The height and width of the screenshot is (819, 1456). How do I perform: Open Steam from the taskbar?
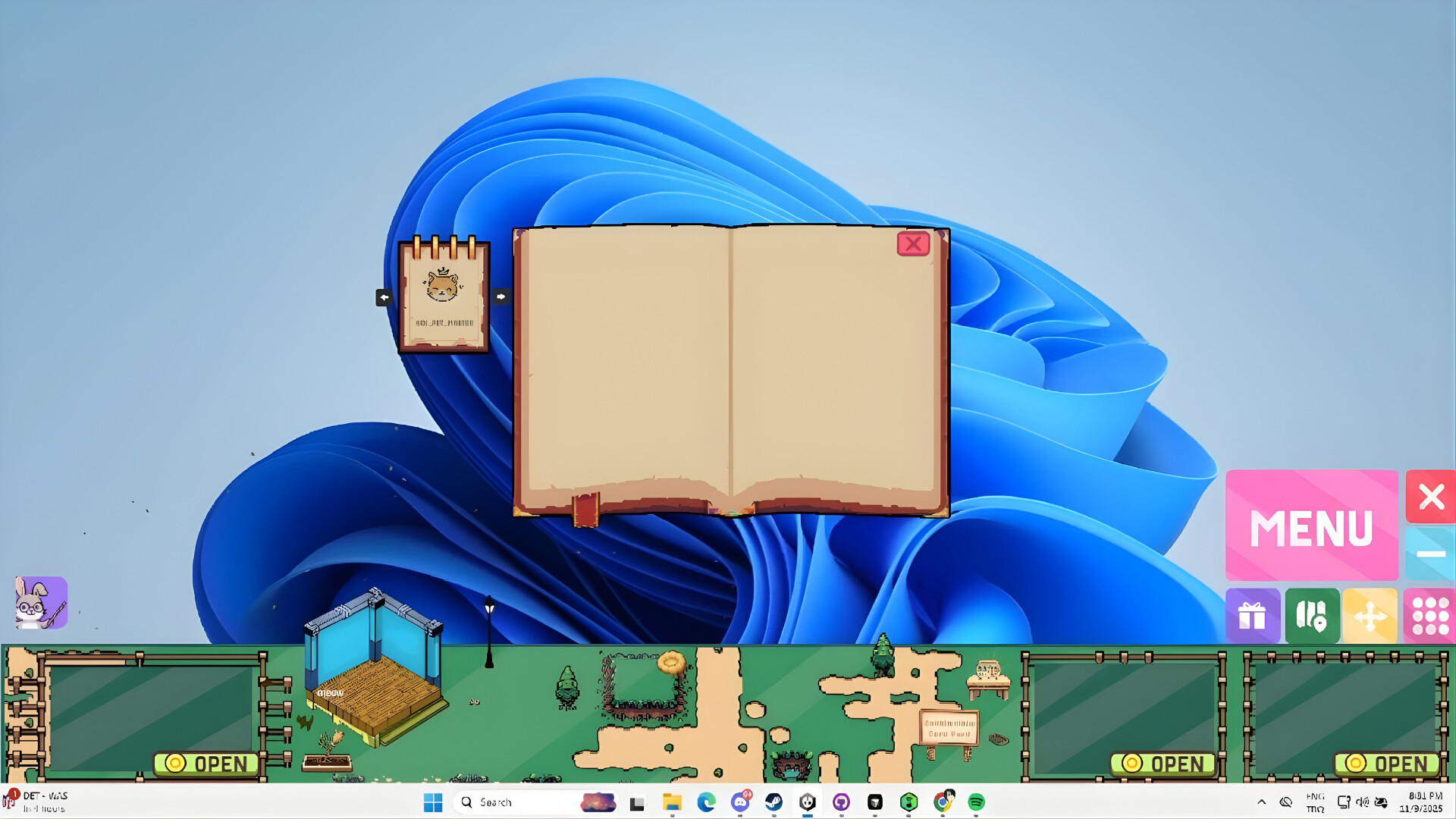tap(774, 801)
